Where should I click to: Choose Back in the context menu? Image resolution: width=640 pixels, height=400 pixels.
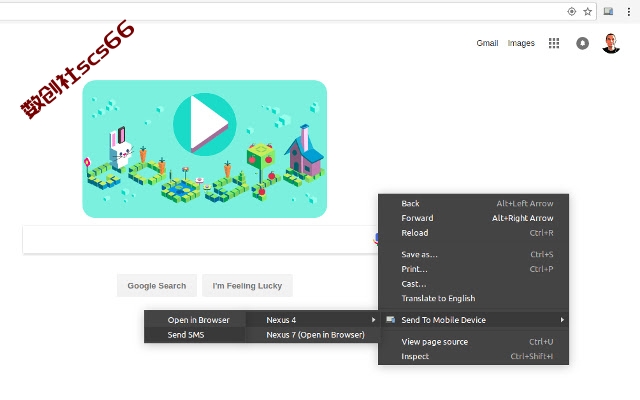pos(473,203)
